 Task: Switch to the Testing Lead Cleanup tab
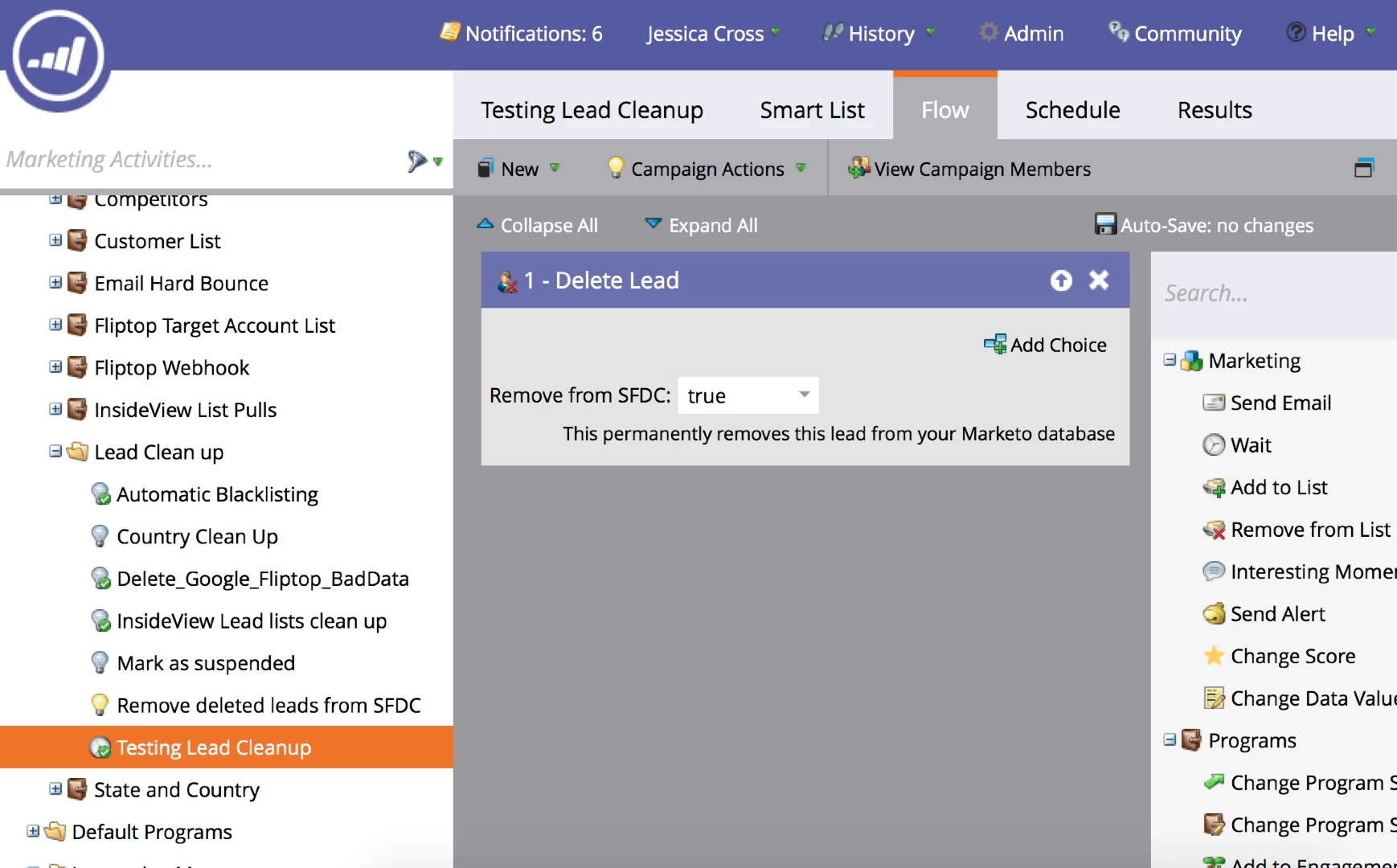click(592, 109)
